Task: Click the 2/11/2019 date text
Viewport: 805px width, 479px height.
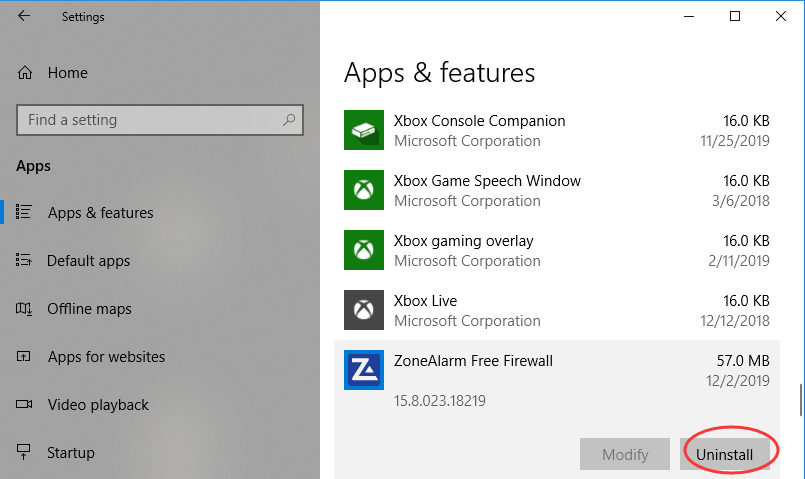Action: 739,261
